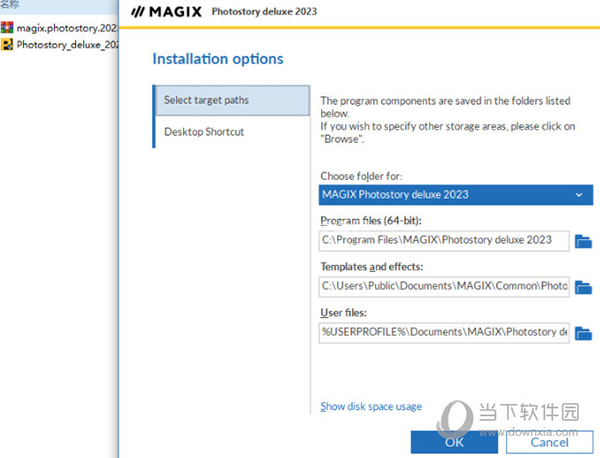Select magix.photostory file name in explorer
Viewport: 600px width, 458px height.
coord(67,28)
